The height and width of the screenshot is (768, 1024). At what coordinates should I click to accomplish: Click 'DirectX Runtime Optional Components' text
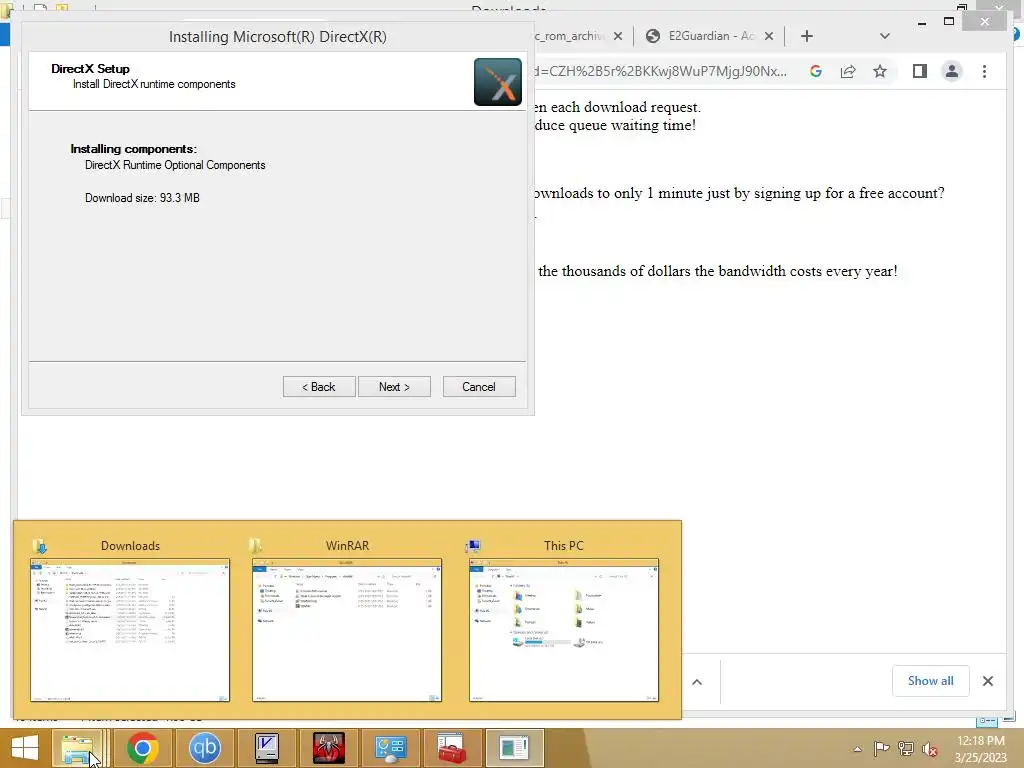[175, 165]
